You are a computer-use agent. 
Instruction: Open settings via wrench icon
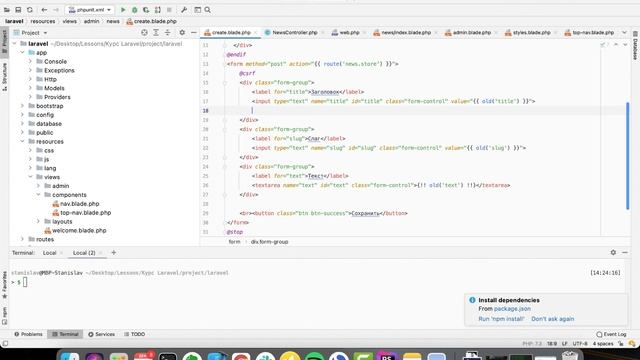click(184, 10)
